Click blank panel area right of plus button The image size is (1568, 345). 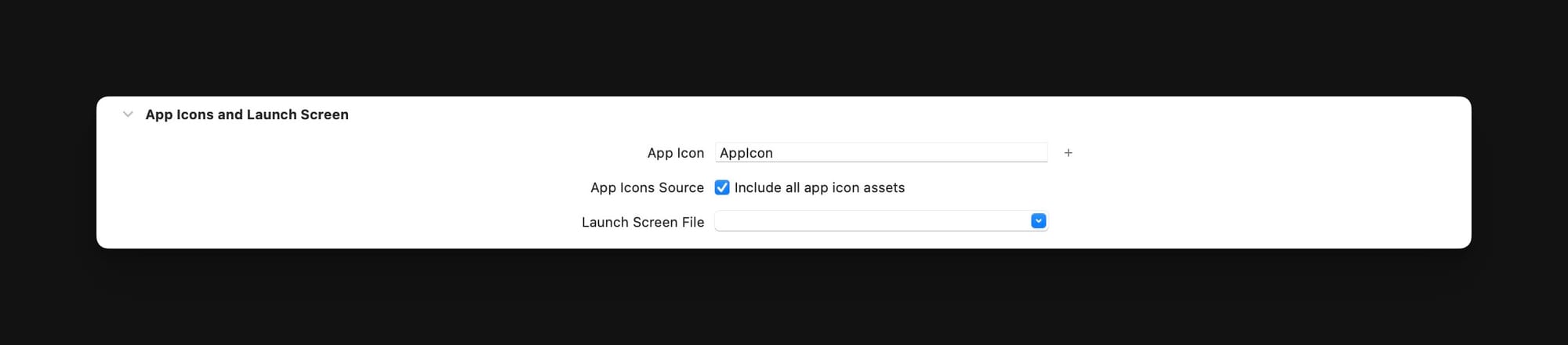tap(1254, 153)
